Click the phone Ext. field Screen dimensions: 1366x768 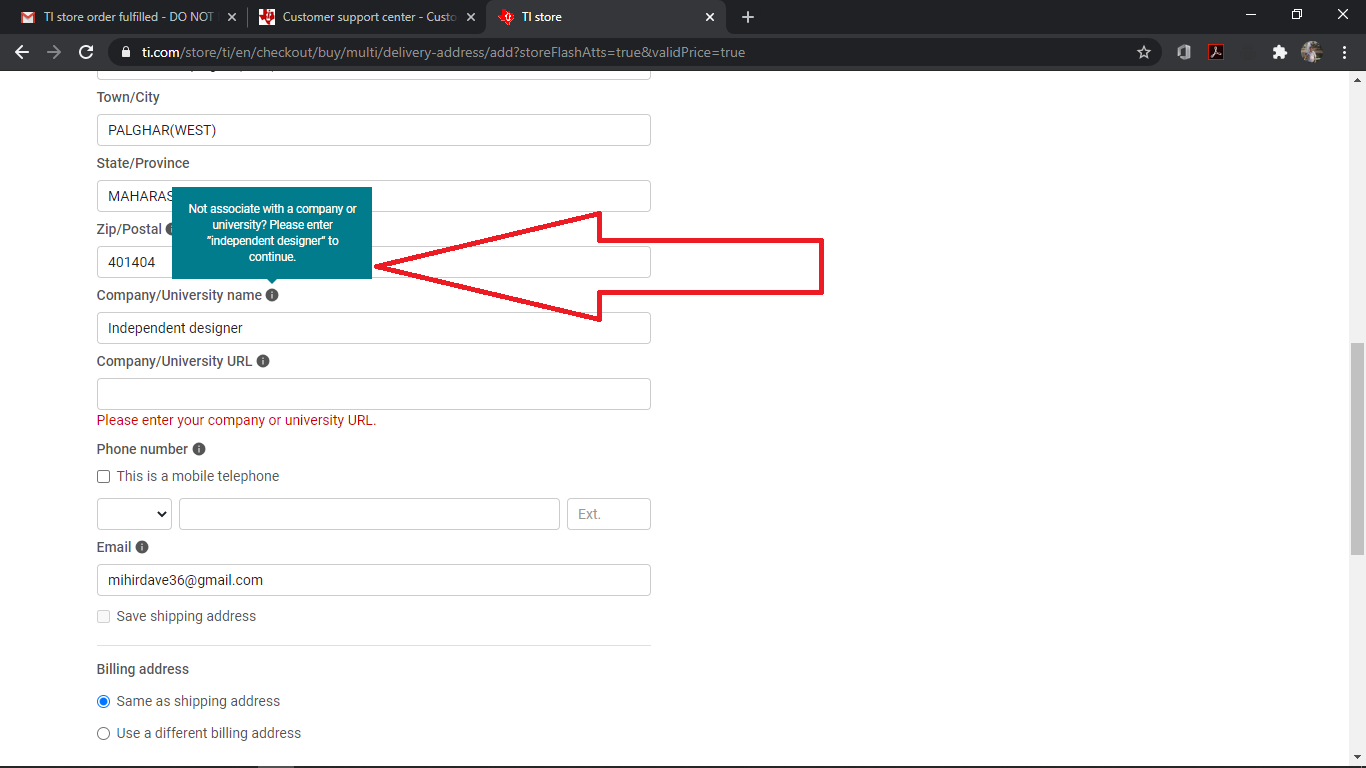[609, 514]
